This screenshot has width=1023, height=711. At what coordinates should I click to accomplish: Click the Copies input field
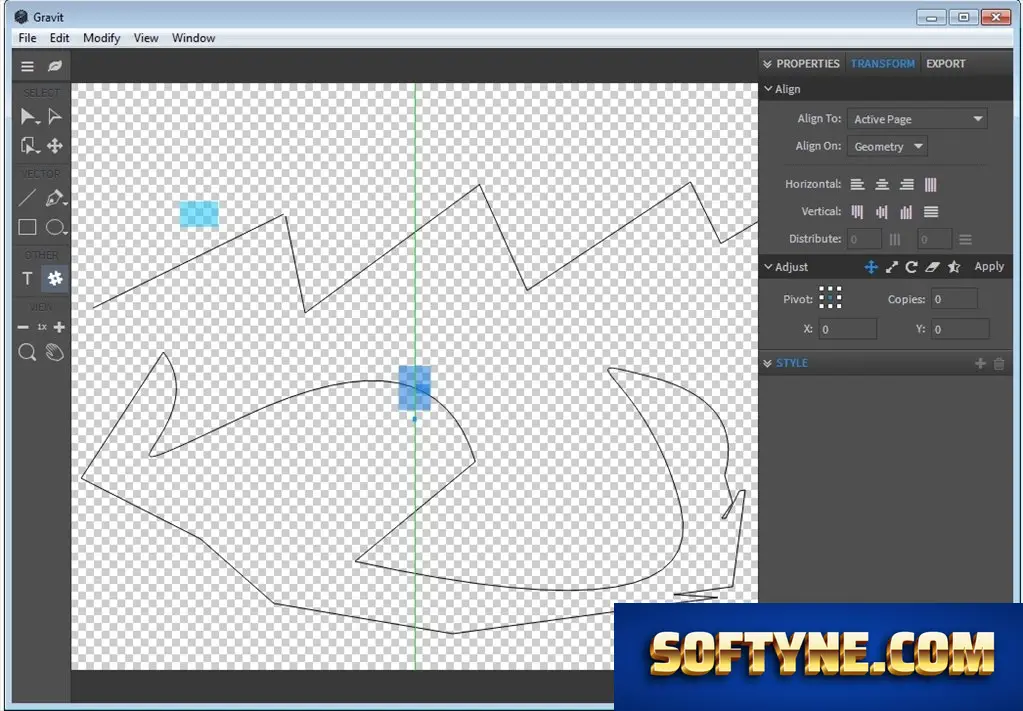click(x=954, y=299)
